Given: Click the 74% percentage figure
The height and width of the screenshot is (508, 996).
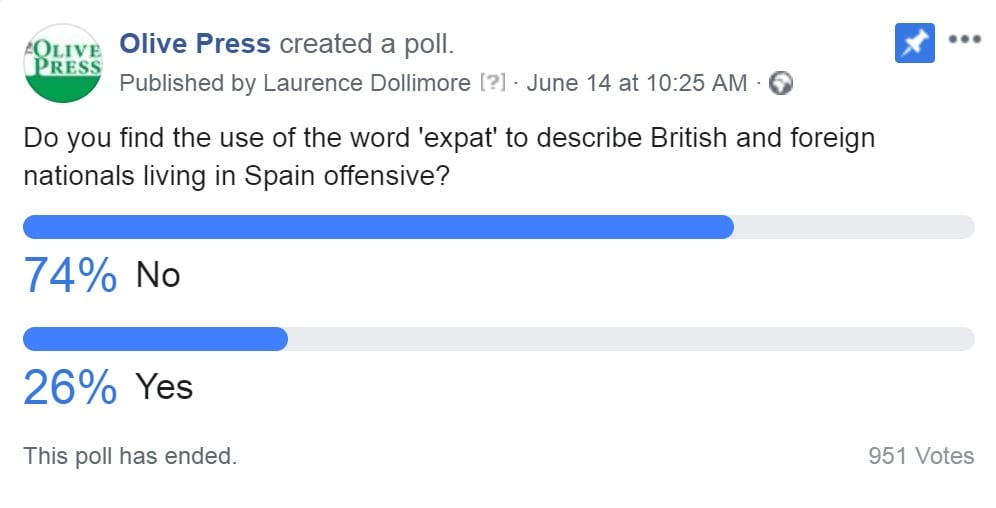Looking at the screenshot, I should (x=70, y=276).
